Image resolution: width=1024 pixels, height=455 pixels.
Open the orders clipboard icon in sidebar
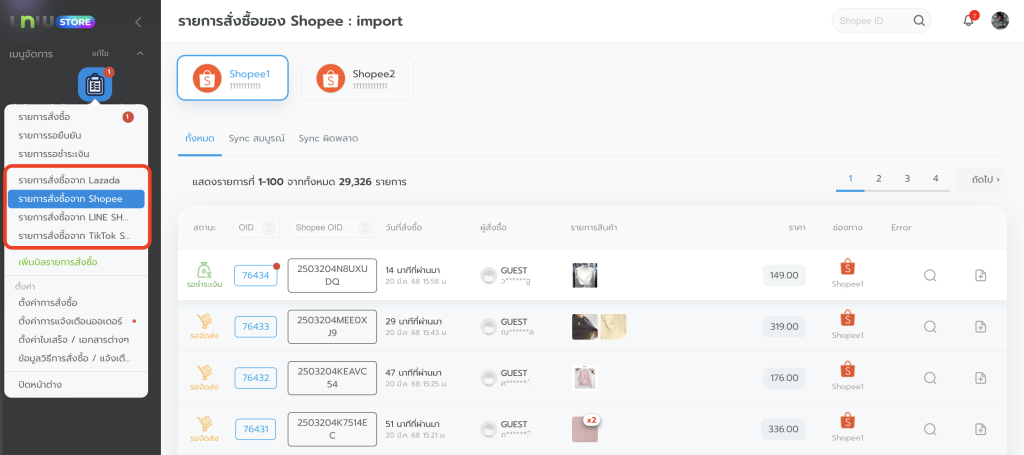tap(95, 85)
